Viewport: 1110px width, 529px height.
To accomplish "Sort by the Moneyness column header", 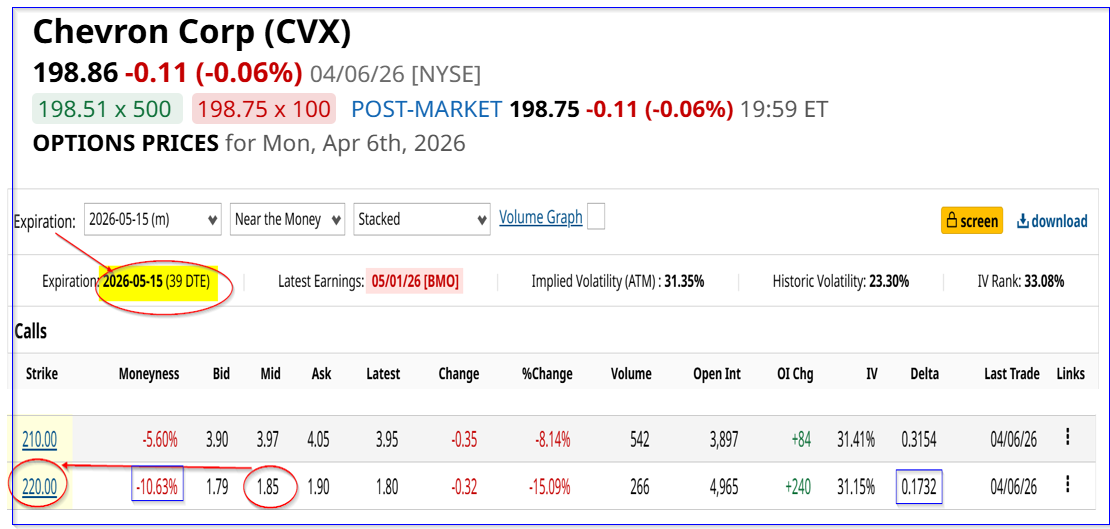I will point(148,374).
